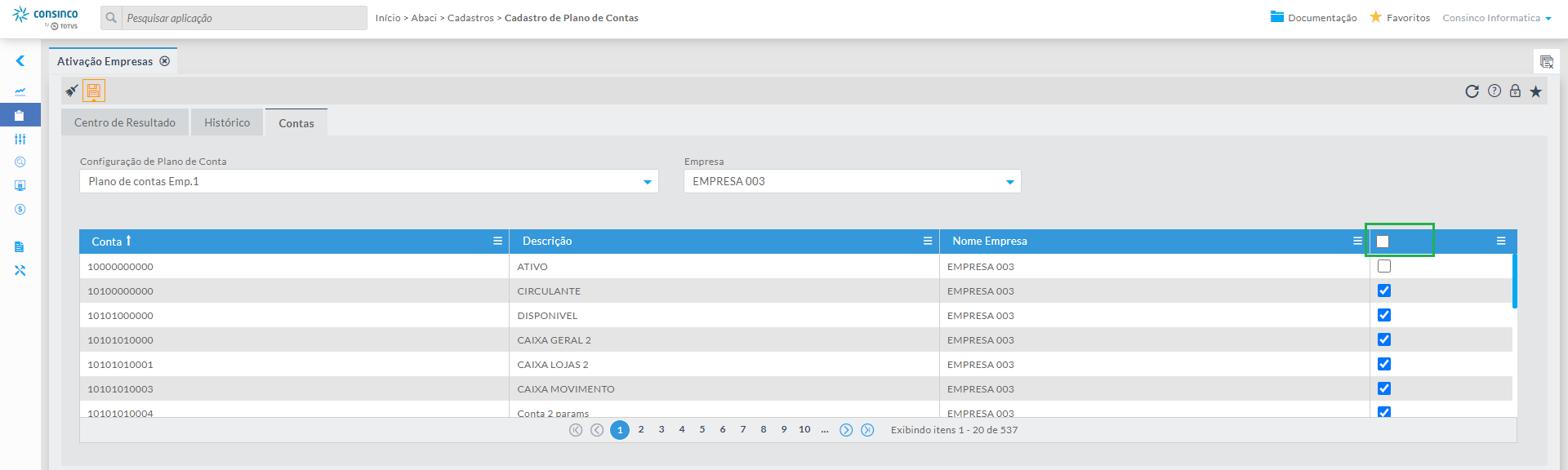The width and height of the screenshot is (1568, 470).
Task: Open the Descrição column menu icon
Action: pyautogui.click(x=928, y=241)
